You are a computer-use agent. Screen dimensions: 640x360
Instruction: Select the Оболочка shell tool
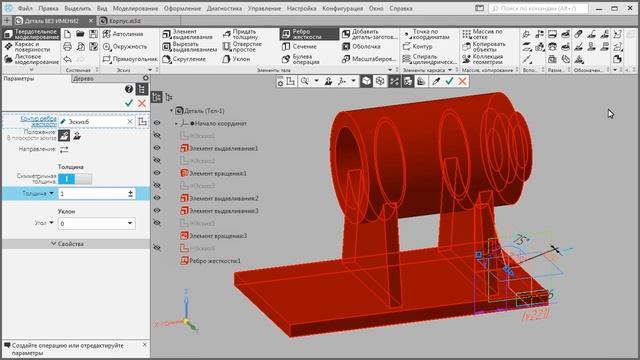(x=361, y=47)
